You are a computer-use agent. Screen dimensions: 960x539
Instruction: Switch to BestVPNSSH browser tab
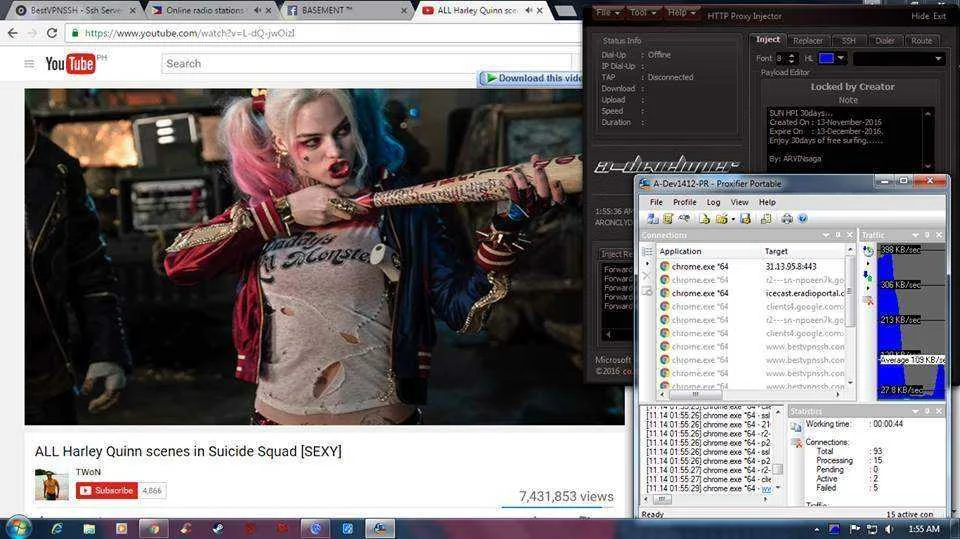[73, 10]
